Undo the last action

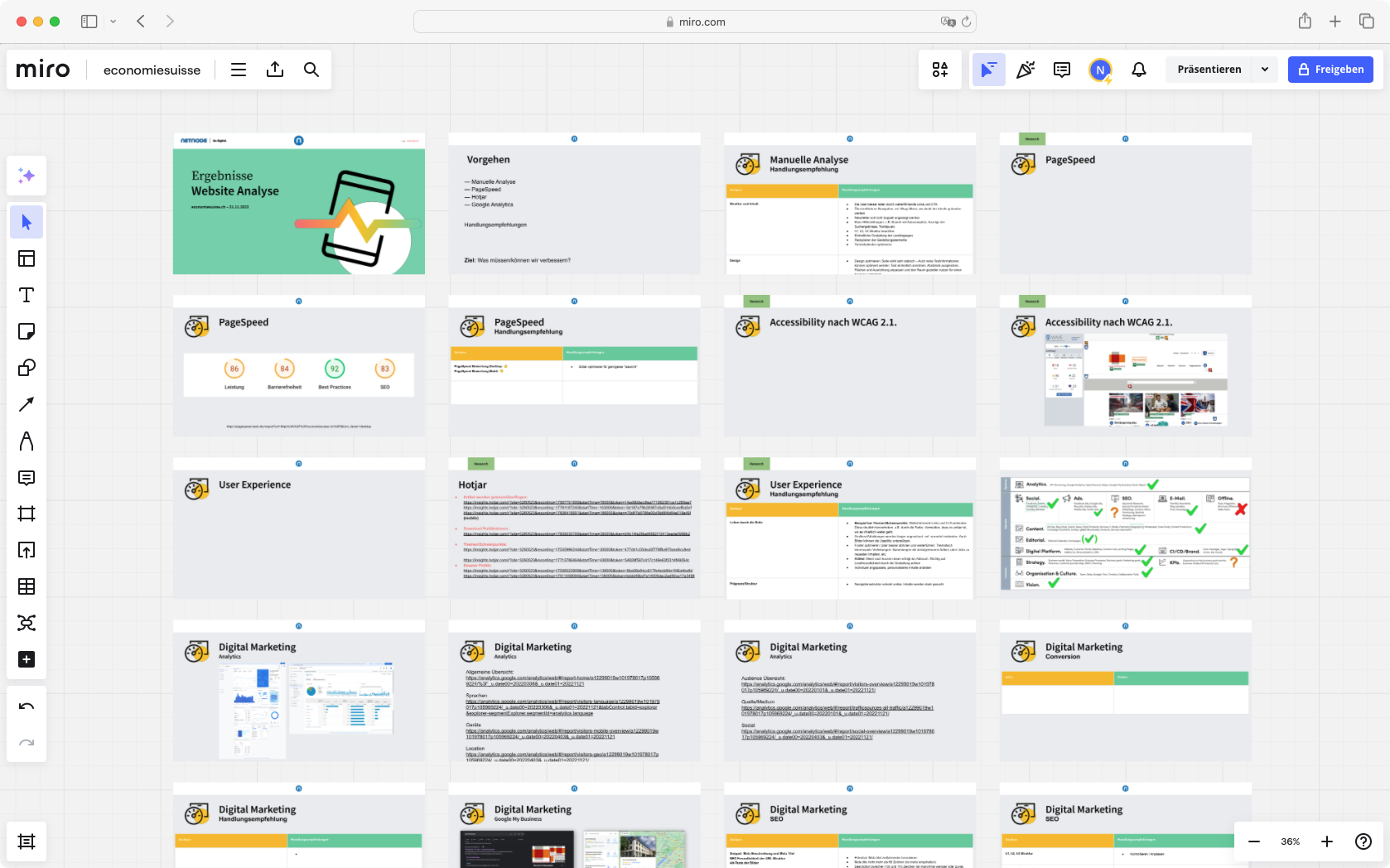pos(27,706)
